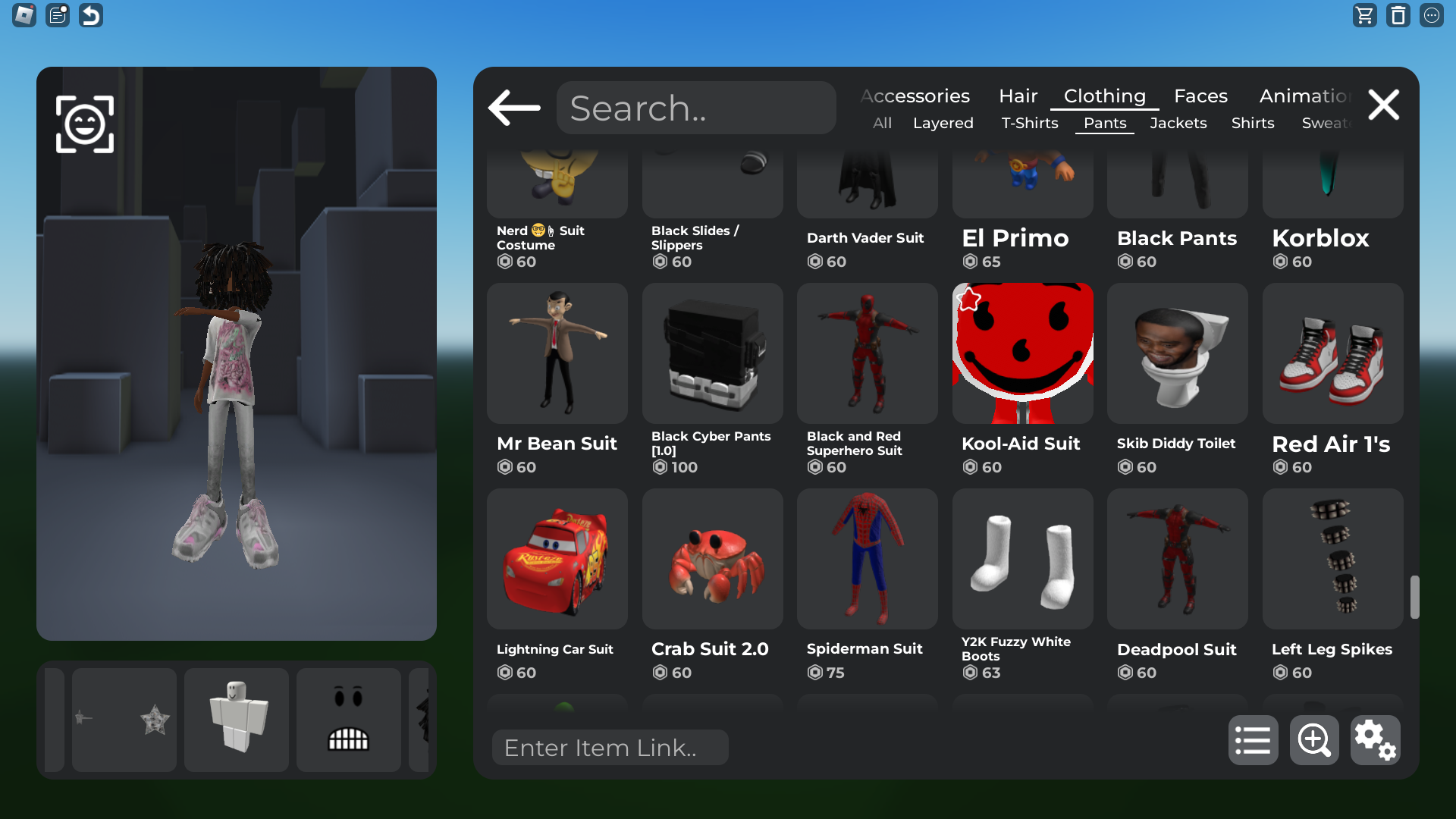Open the list view icon button
The image size is (1456, 819).
(x=1253, y=740)
